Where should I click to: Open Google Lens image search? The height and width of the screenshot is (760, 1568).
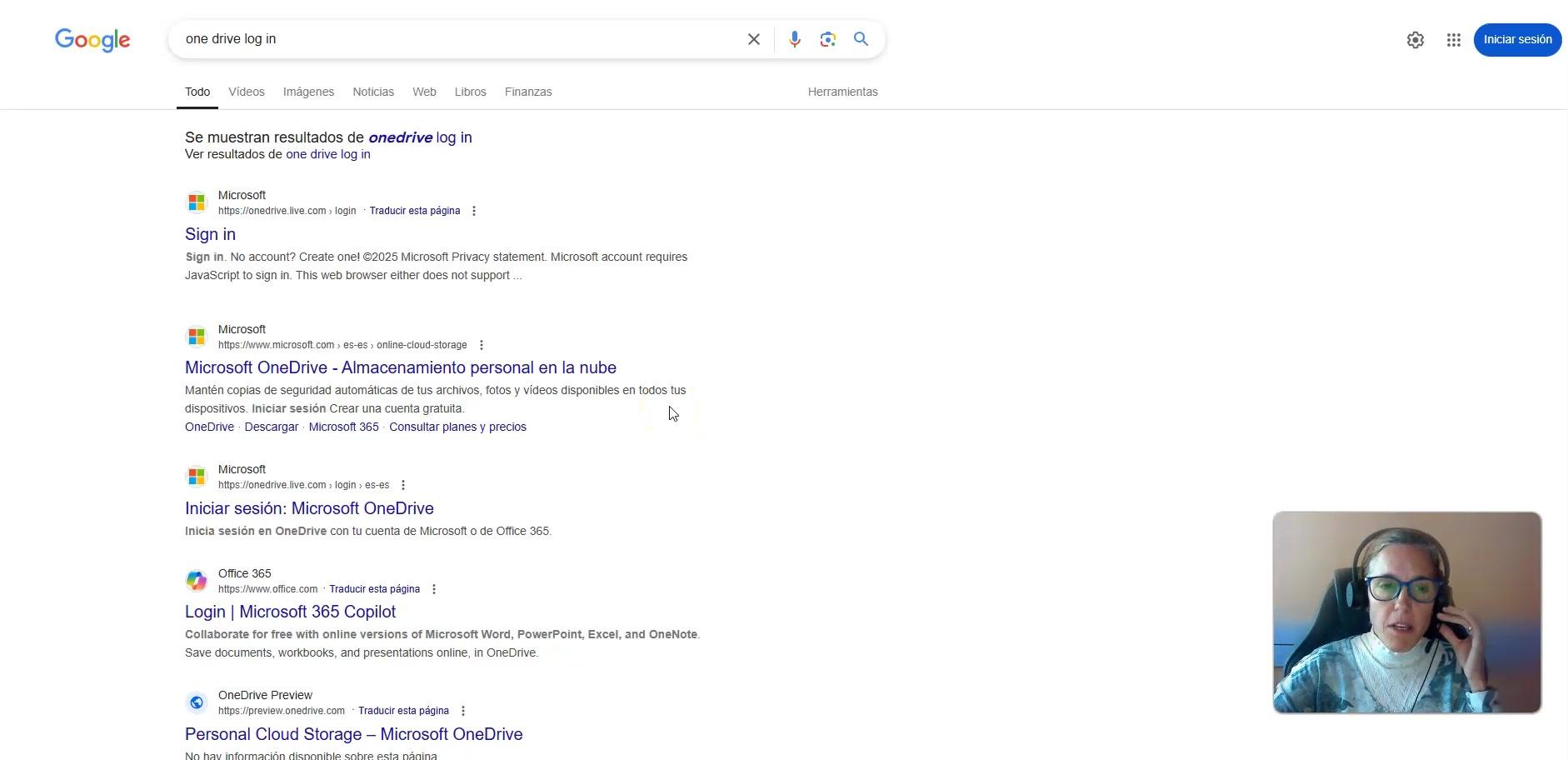[x=827, y=39]
